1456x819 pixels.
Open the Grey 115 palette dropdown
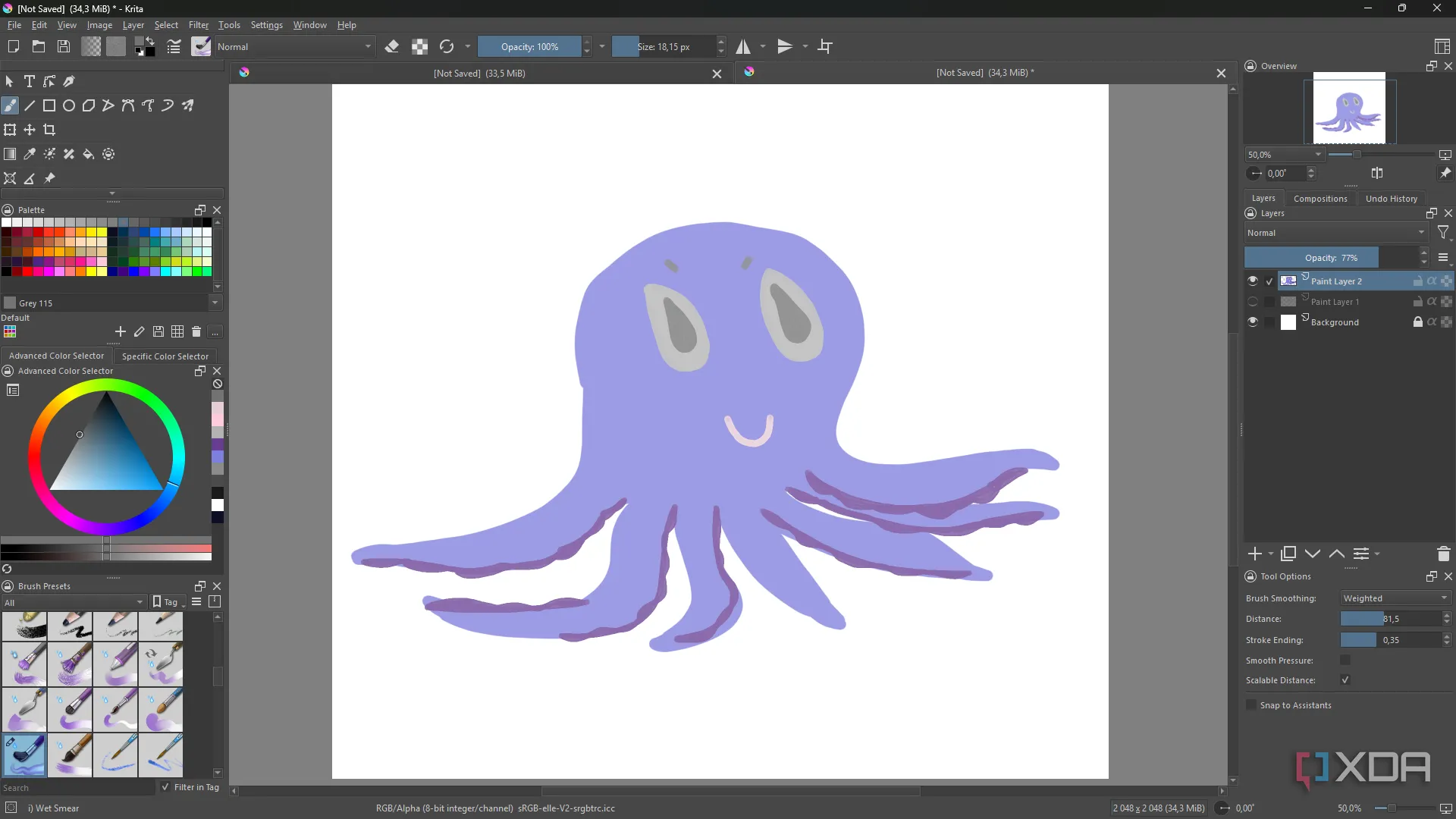tap(215, 303)
